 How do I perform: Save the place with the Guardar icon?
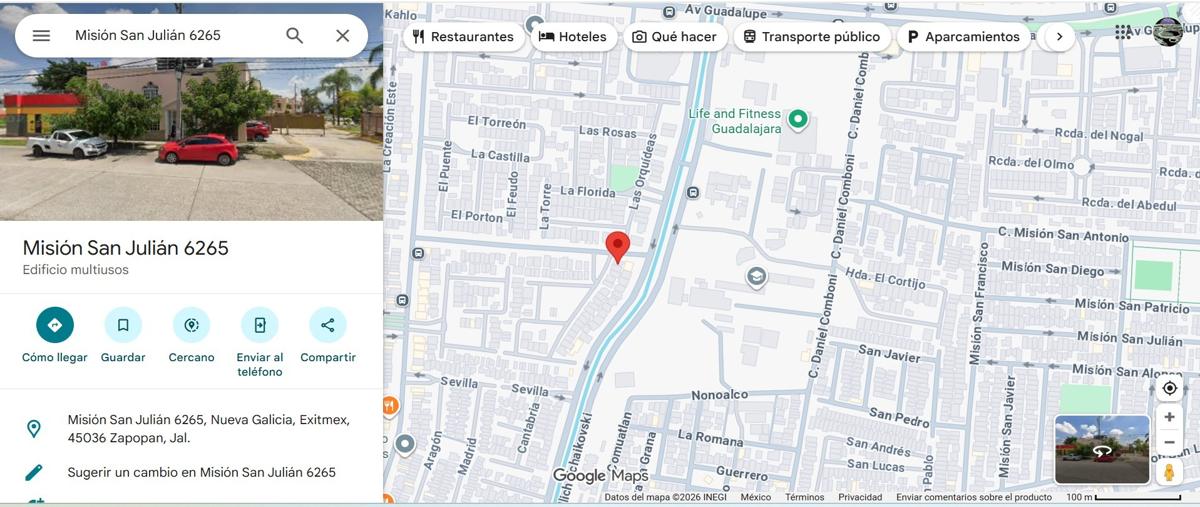123,325
